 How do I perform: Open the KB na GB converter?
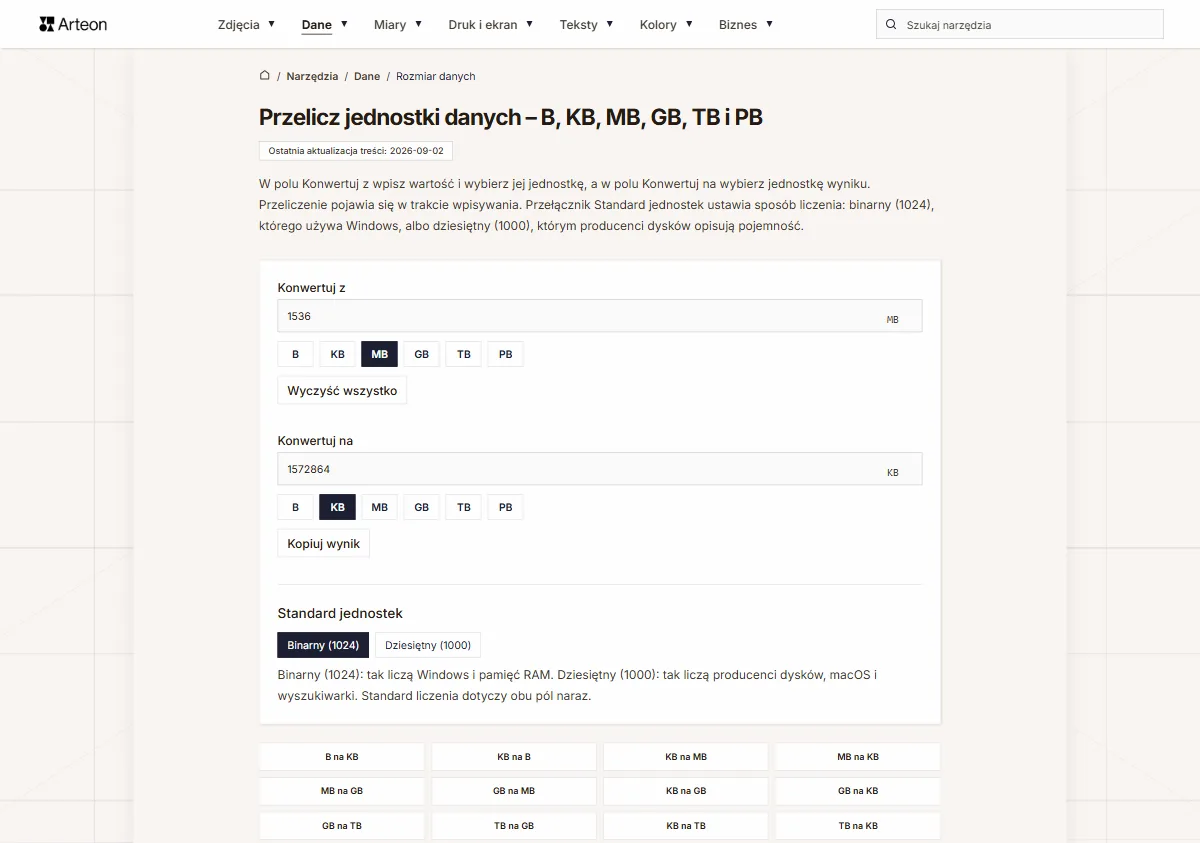[686, 791]
